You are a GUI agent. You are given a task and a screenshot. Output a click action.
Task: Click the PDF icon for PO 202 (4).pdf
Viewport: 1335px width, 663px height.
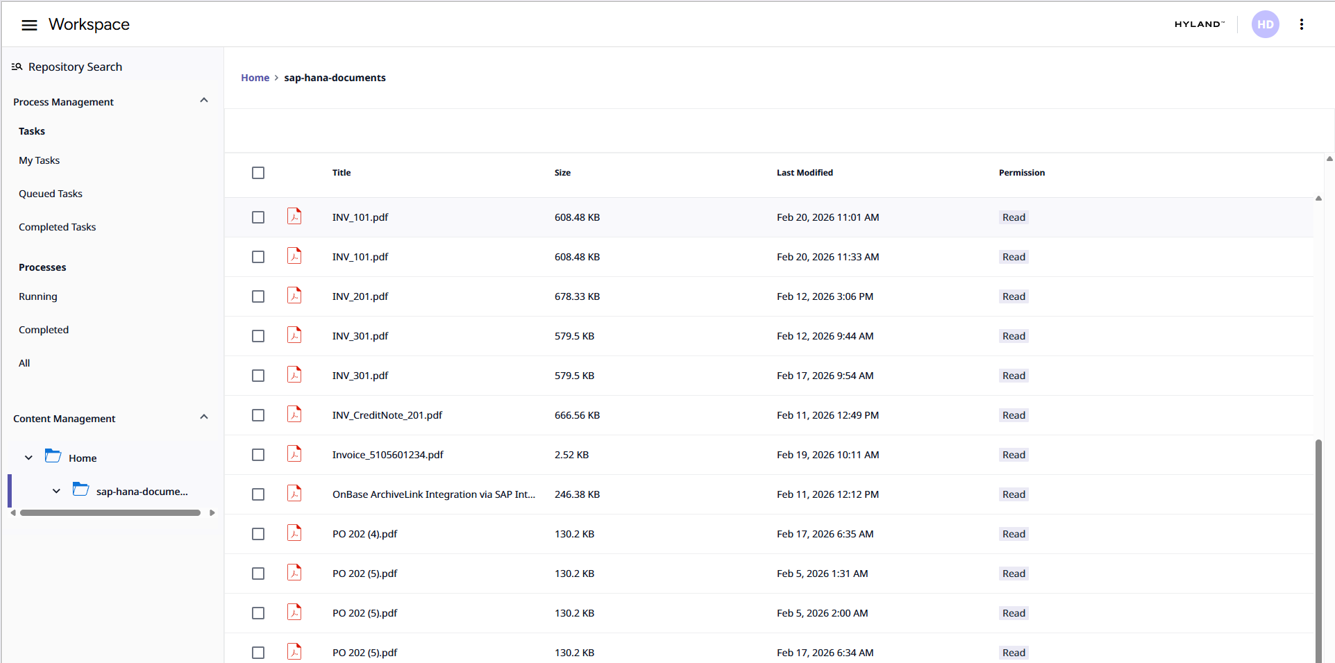294,533
